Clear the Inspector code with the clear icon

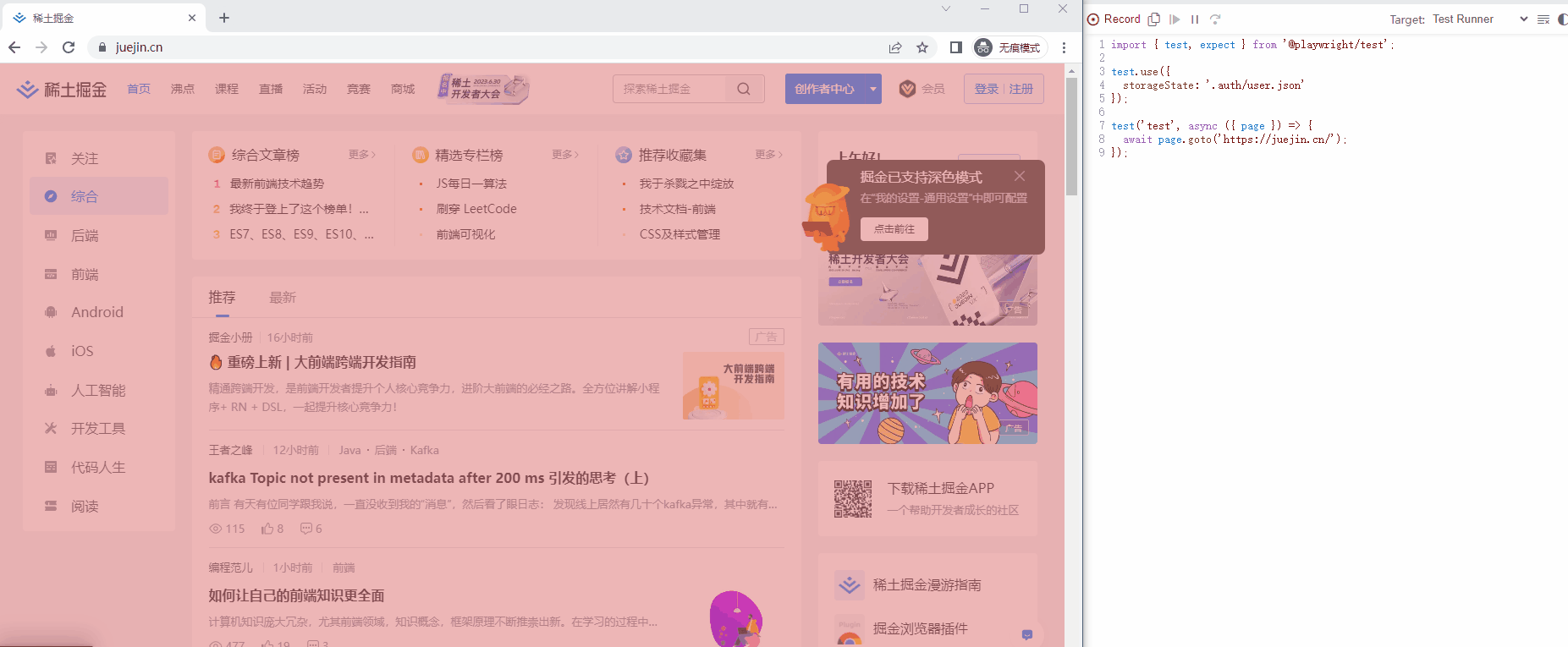1543,19
